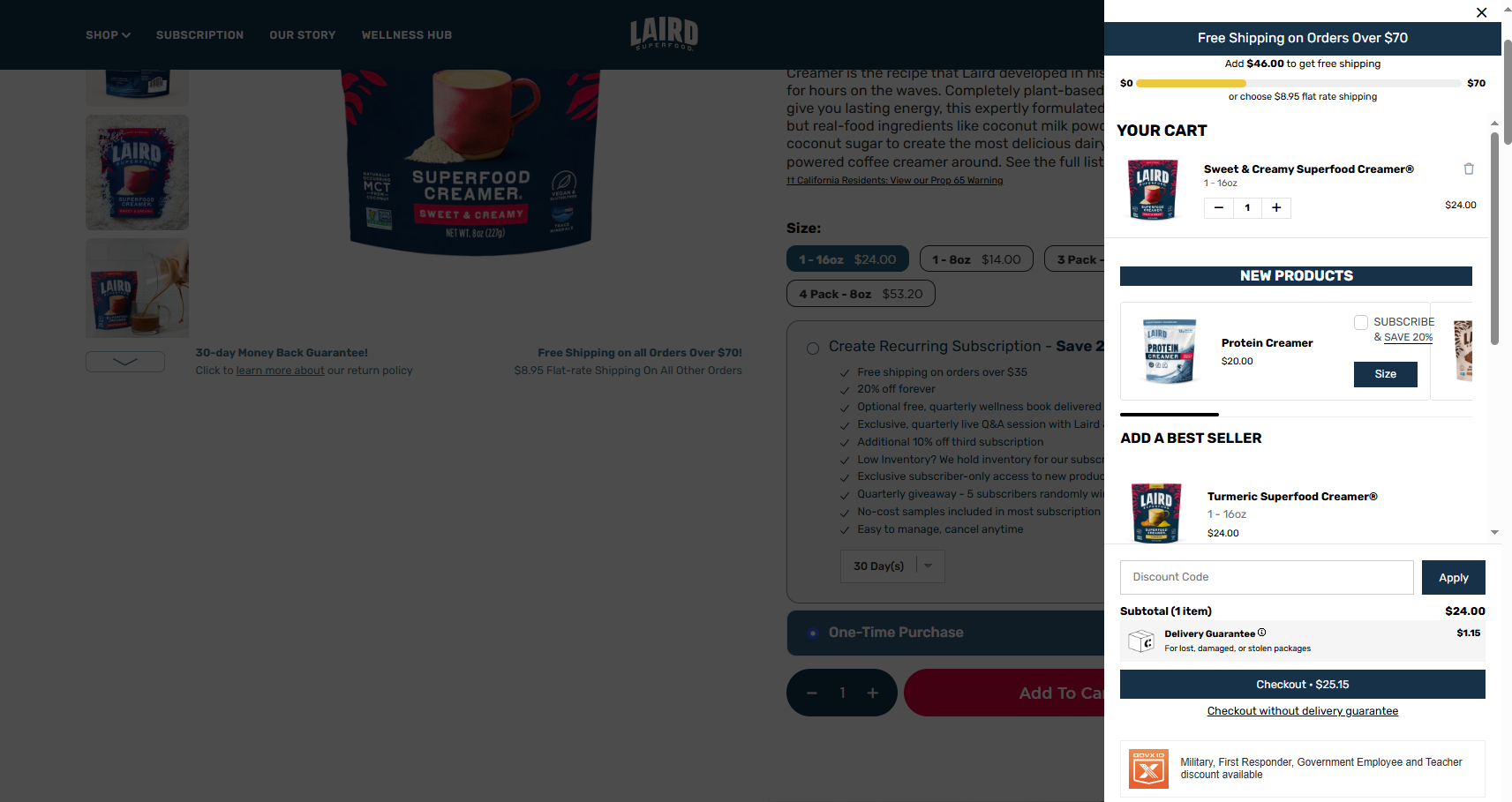The image size is (1512, 802).
Task: Check the Subscribe & Save 20% checkbox
Action: coord(1361,323)
